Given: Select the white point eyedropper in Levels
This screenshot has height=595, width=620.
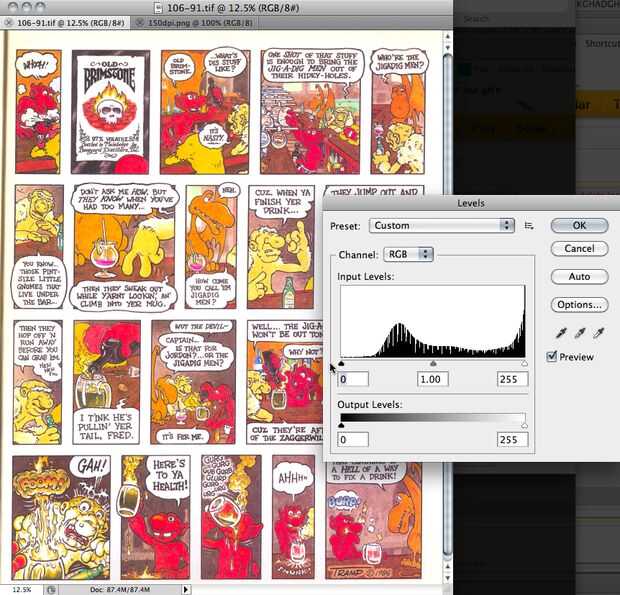Looking at the screenshot, I should point(598,333).
